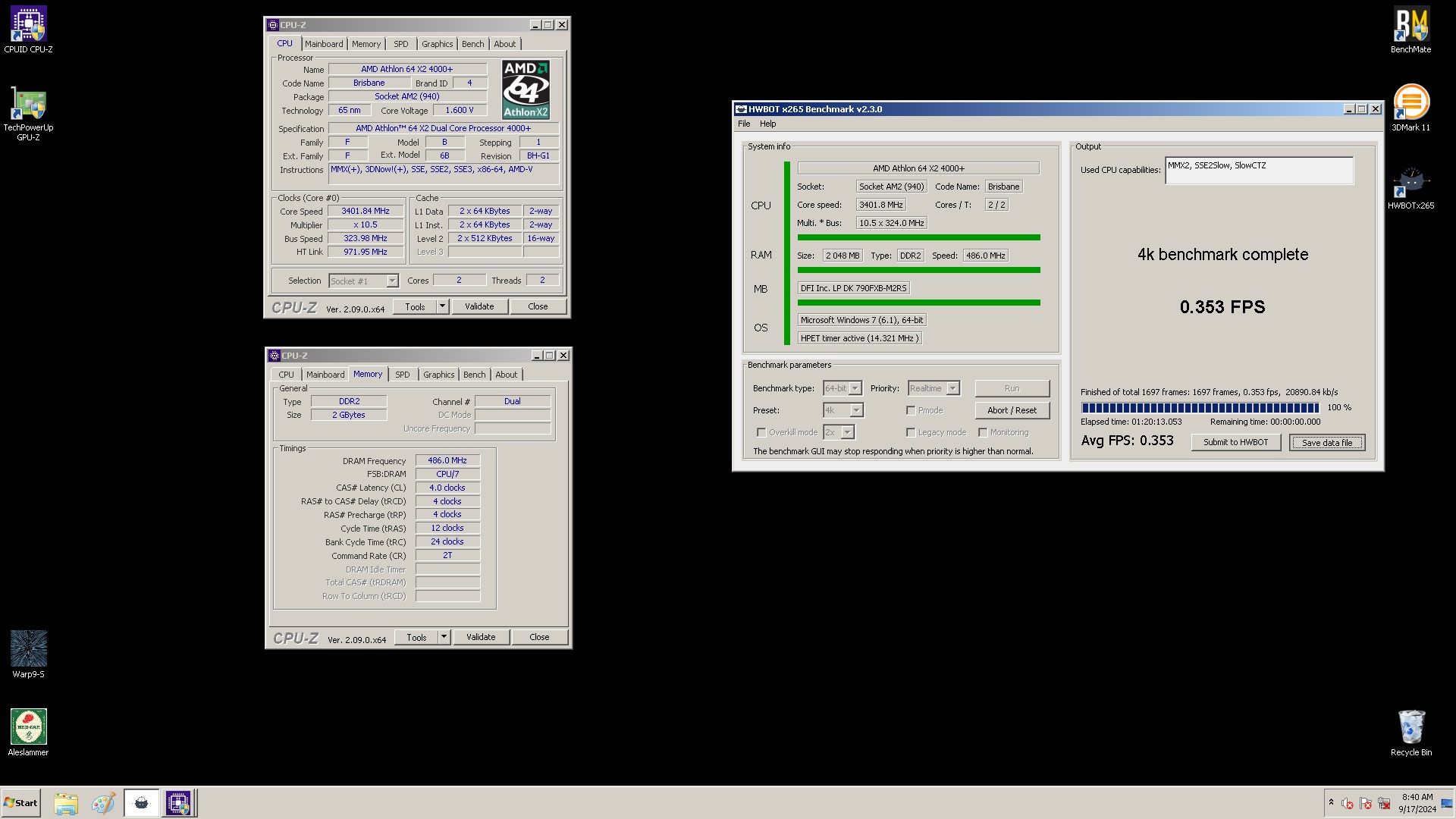1456x819 pixels.
Task: Click the Run button in HWBOT benchmark
Action: (1012, 388)
